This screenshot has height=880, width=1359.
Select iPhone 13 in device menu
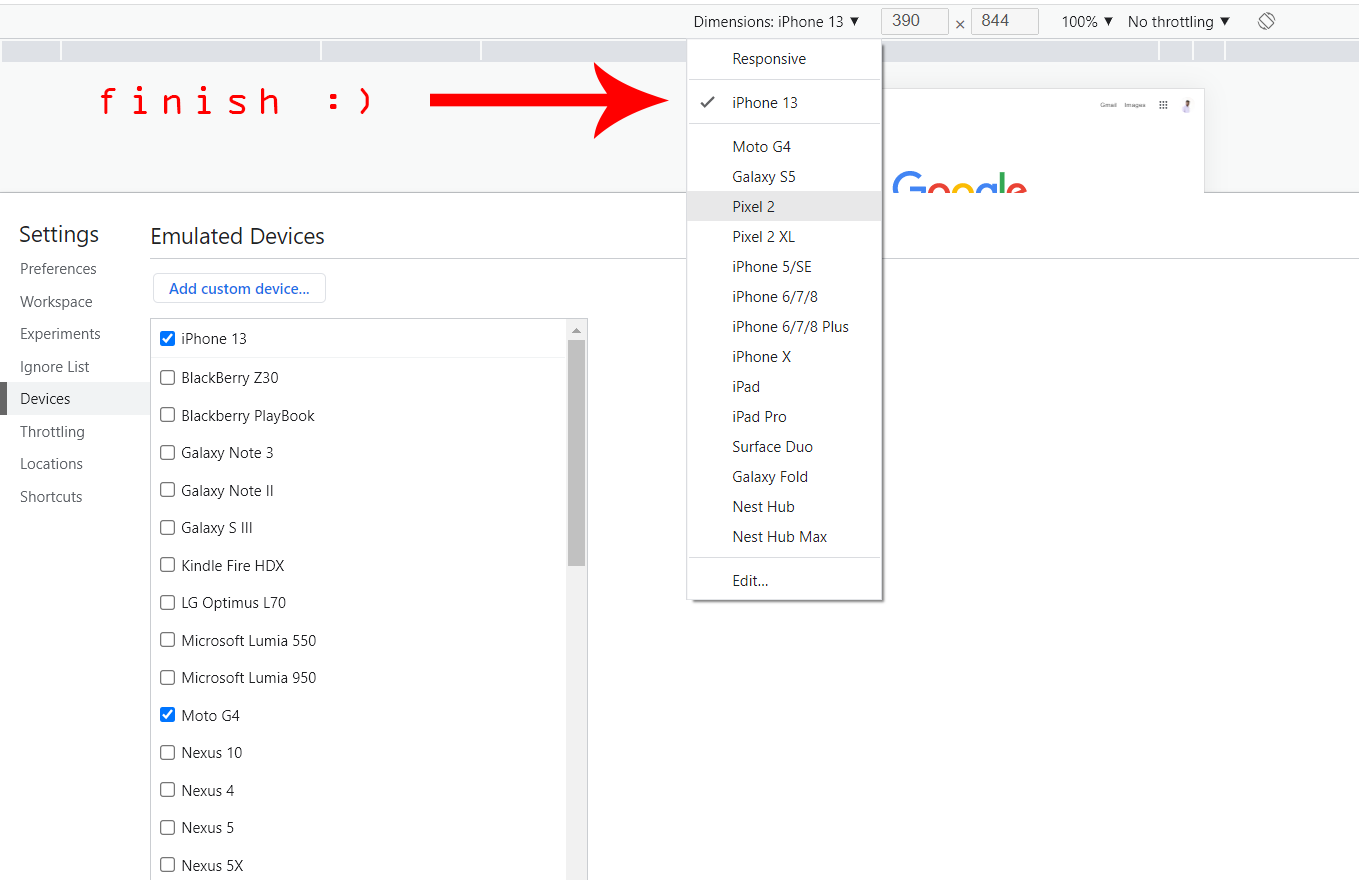[785, 102]
